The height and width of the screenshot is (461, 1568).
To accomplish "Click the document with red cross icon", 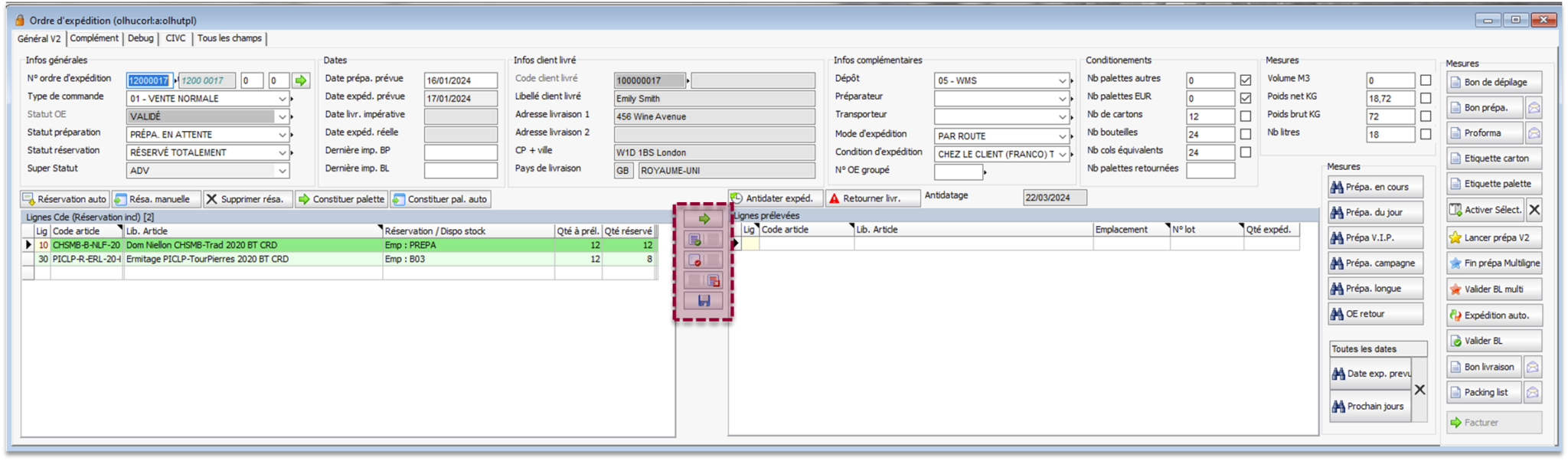I will pyautogui.click(x=694, y=260).
